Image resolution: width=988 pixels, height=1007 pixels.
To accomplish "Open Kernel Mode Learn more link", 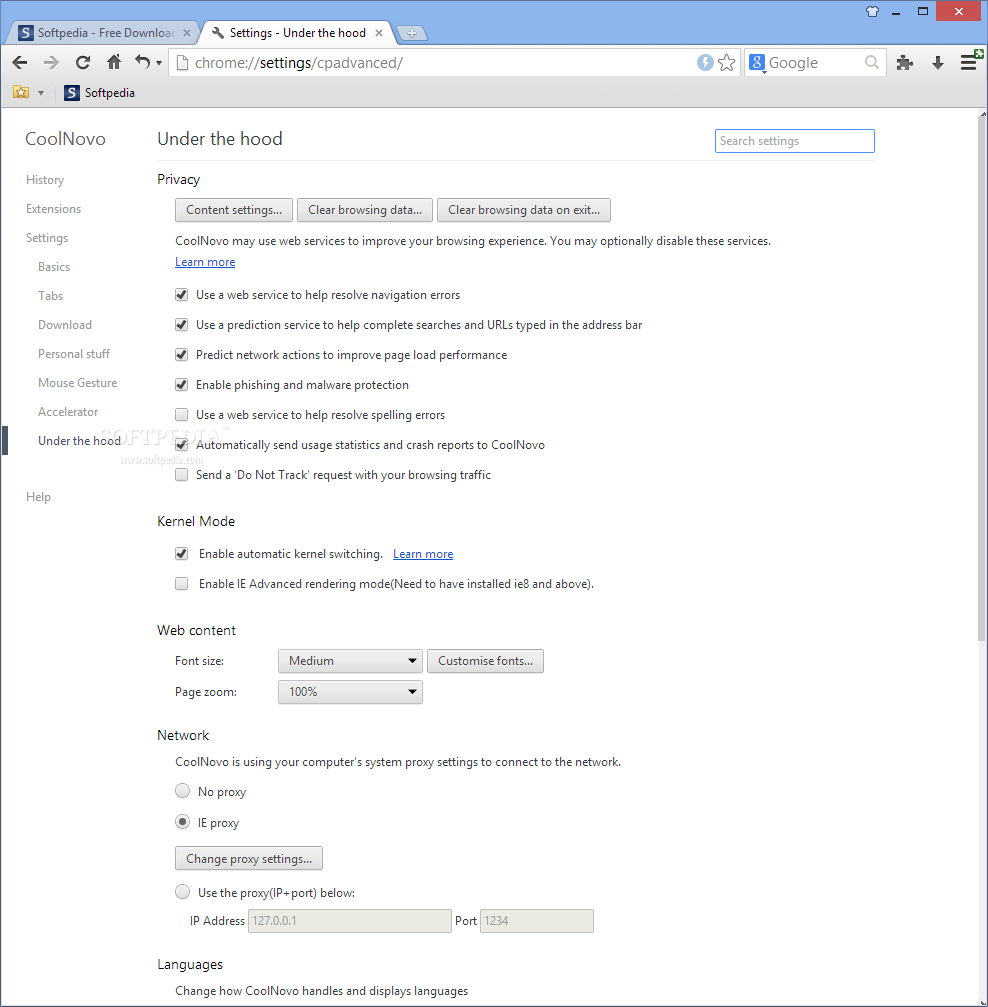I will (423, 554).
